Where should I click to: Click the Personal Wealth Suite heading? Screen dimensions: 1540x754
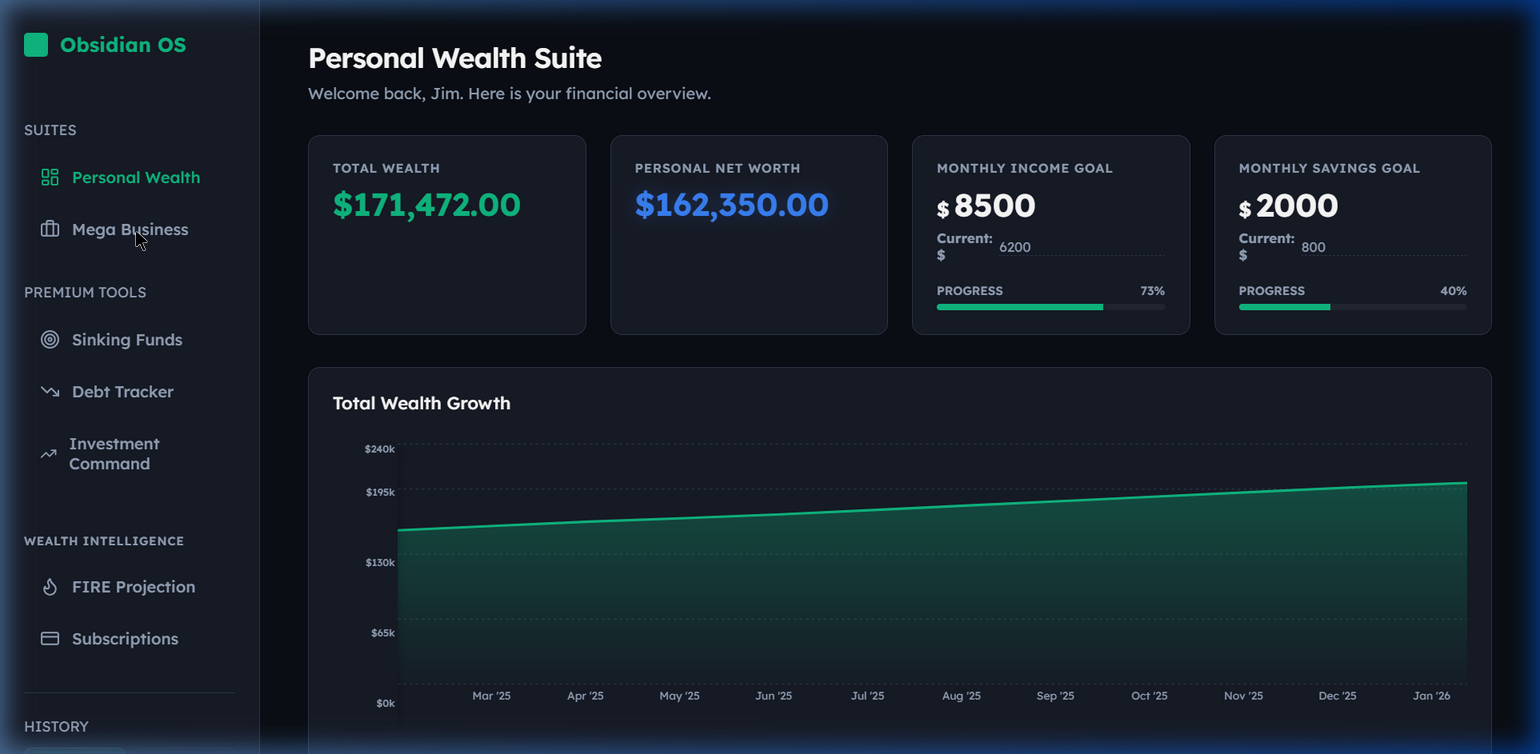pos(455,58)
